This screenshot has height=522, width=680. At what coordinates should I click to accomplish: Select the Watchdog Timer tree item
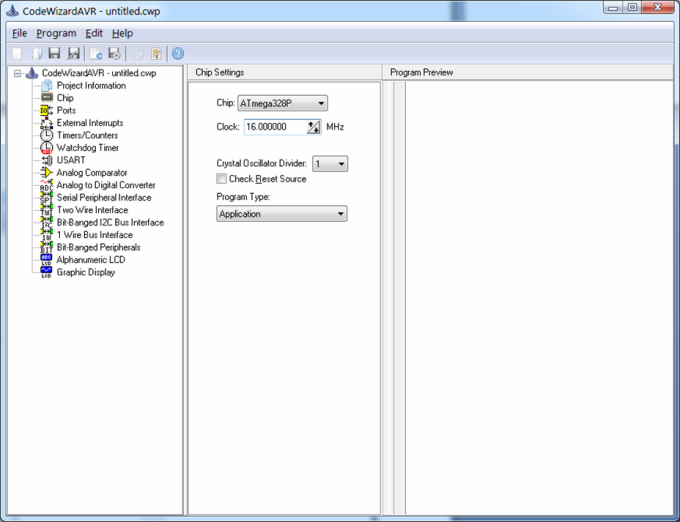coord(88,148)
